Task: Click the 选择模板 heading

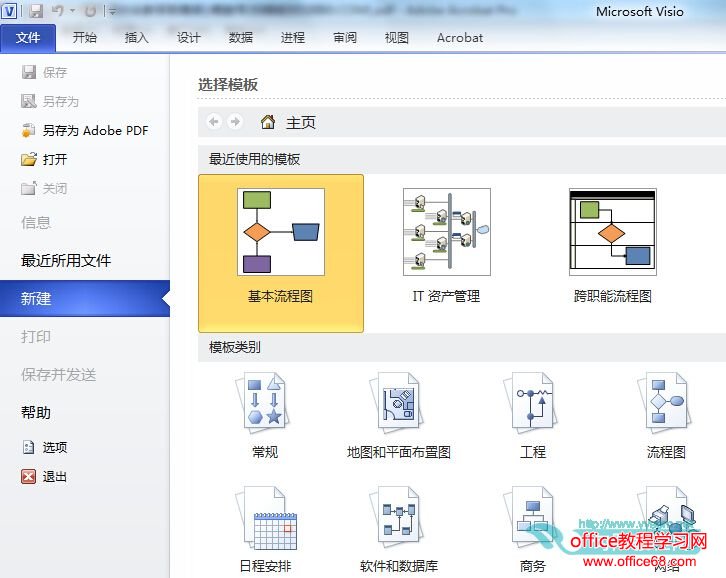Action: 228,85
